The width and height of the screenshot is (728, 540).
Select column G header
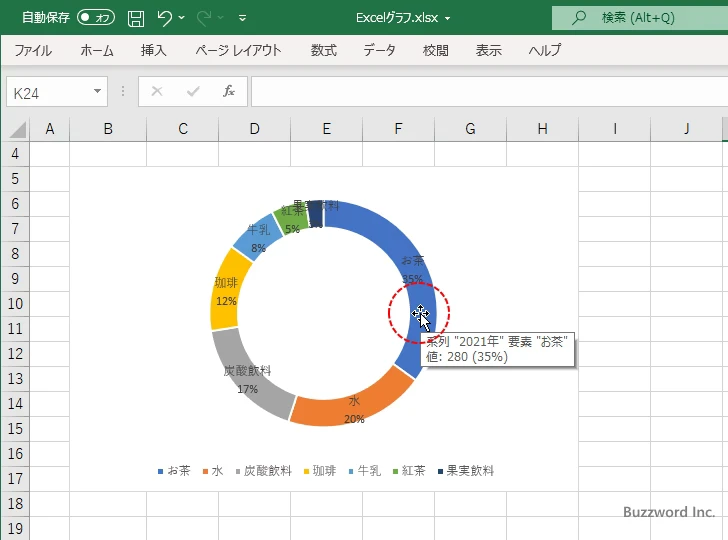click(470, 129)
